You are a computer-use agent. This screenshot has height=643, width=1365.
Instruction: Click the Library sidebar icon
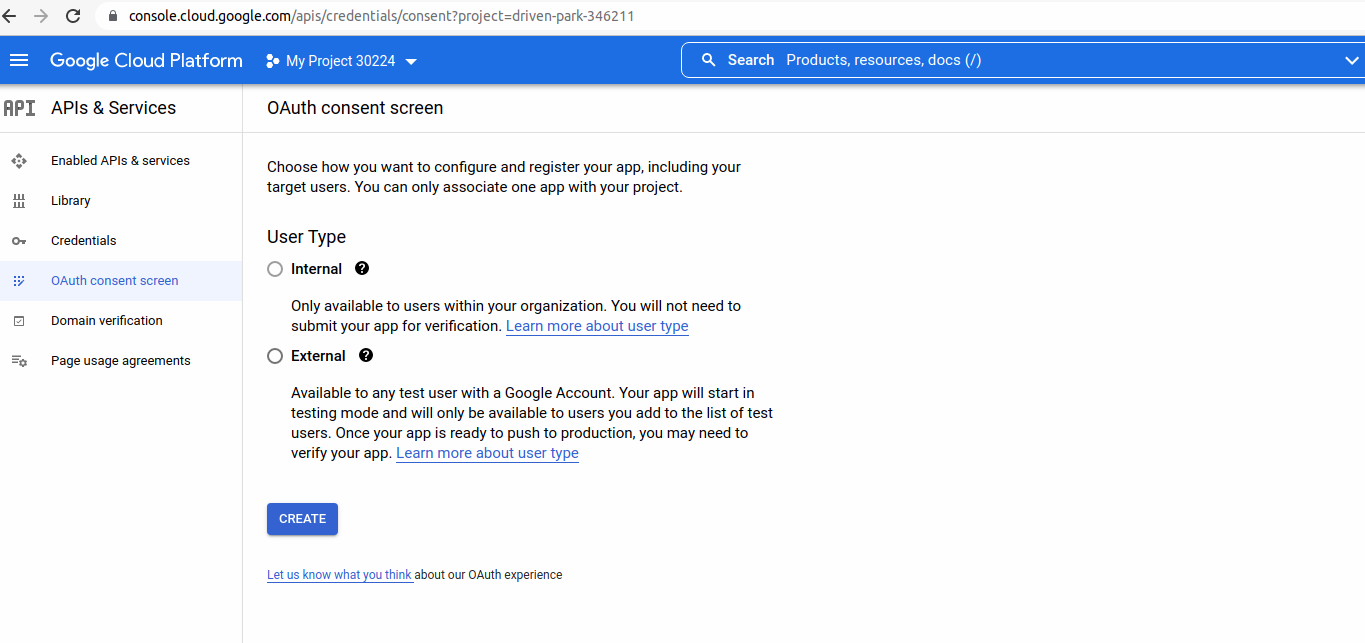pyautogui.click(x=19, y=201)
